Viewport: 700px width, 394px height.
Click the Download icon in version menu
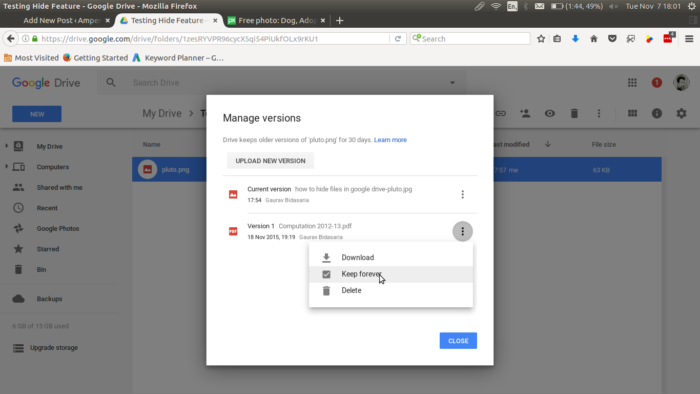326,257
